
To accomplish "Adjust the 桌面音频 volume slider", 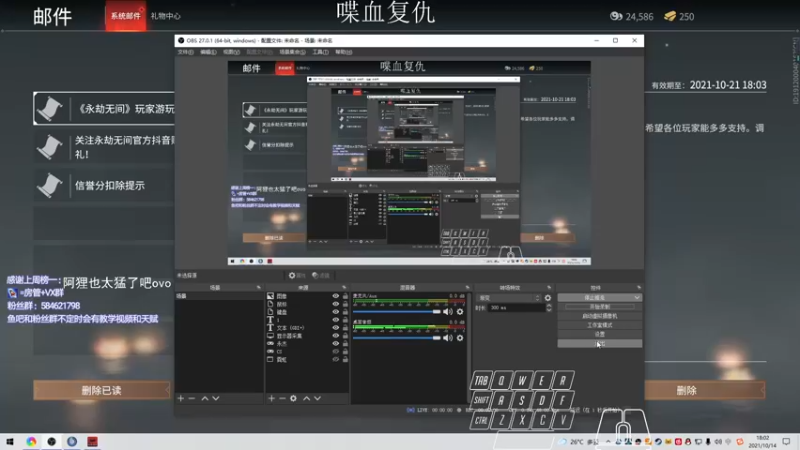I will click(397, 338).
